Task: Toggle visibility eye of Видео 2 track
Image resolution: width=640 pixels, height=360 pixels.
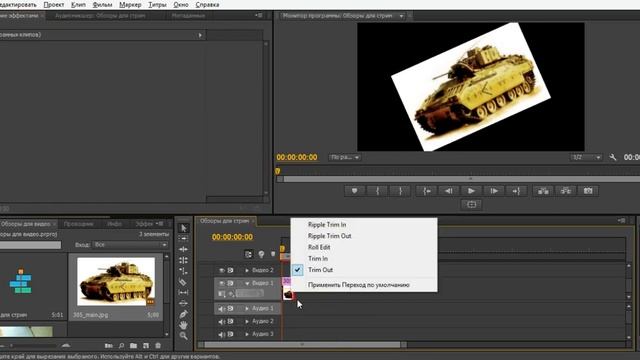Action: click(x=222, y=270)
